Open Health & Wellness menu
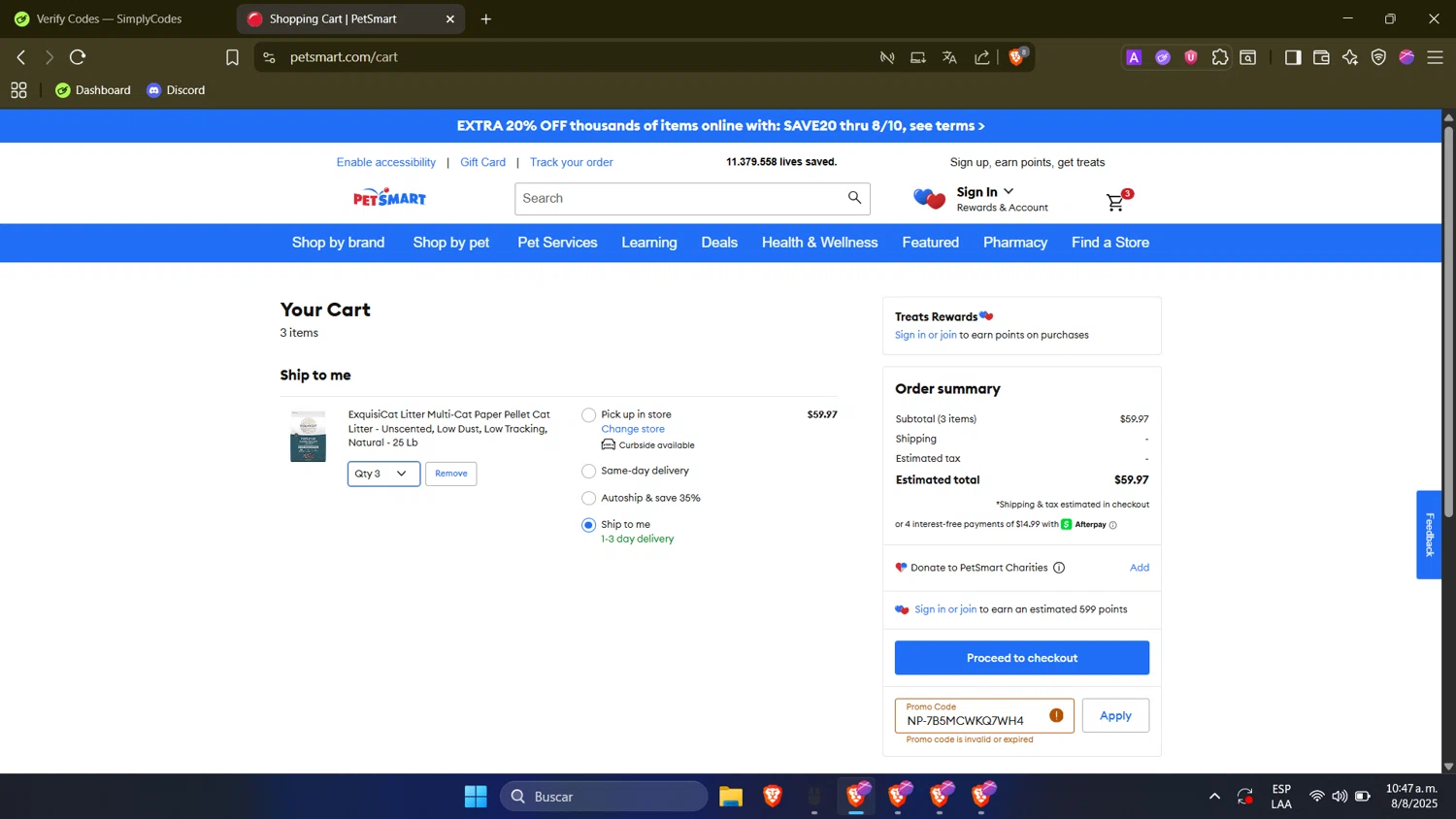This screenshot has width=1456, height=819. tap(819, 243)
